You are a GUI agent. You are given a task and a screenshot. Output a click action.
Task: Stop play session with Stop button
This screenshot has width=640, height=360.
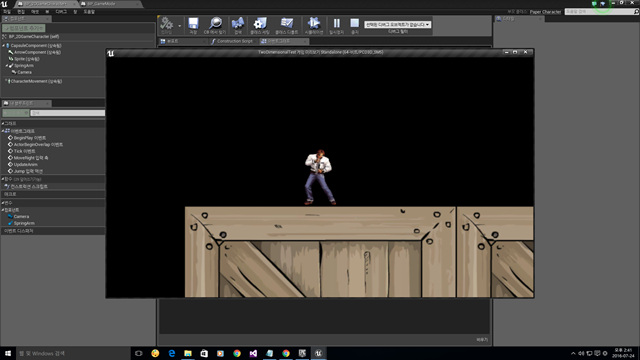(x=355, y=23)
